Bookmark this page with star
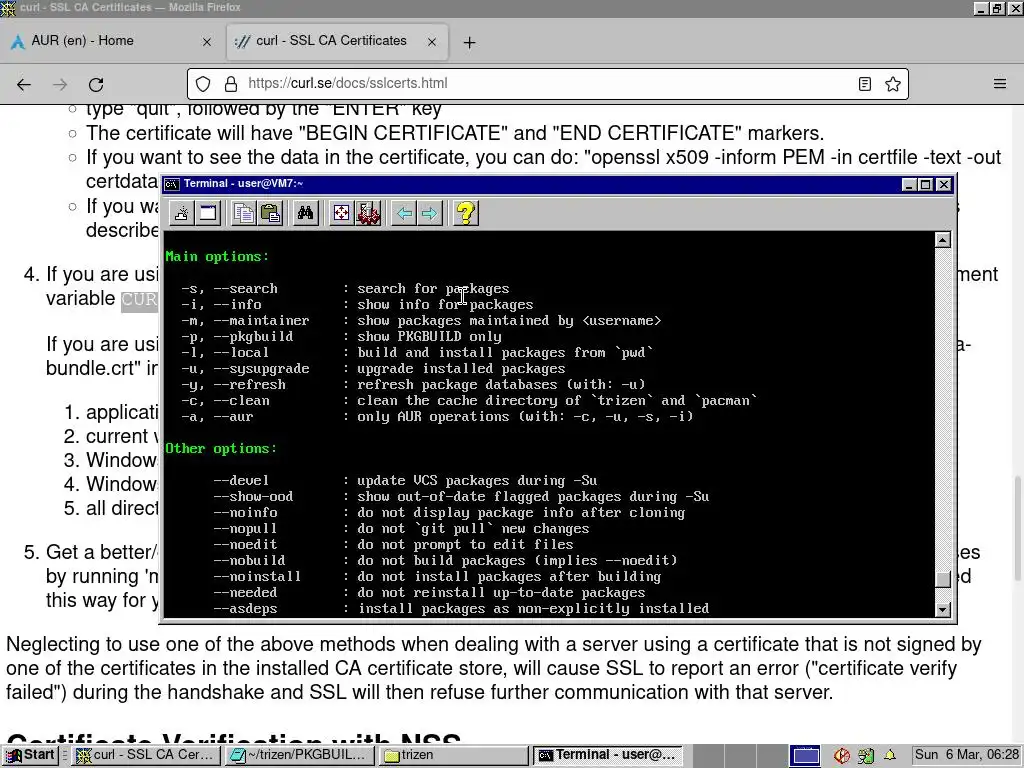Viewport: 1024px width, 768px height. point(893,84)
